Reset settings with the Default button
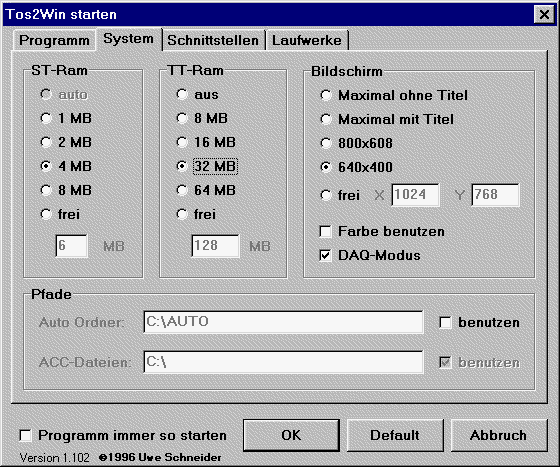 pyautogui.click(x=395, y=435)
